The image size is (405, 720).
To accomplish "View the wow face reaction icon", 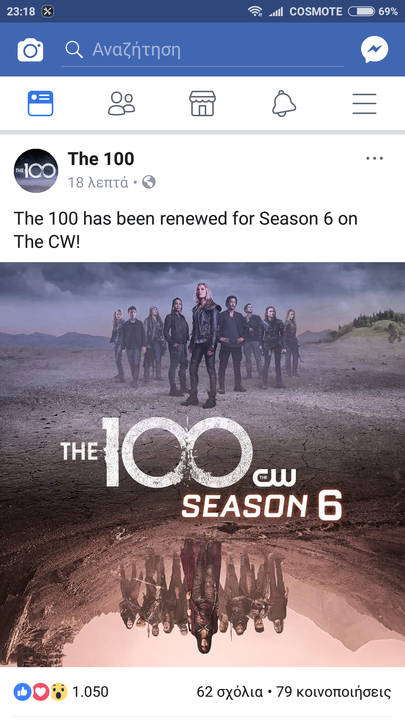I will coord(58,692).
